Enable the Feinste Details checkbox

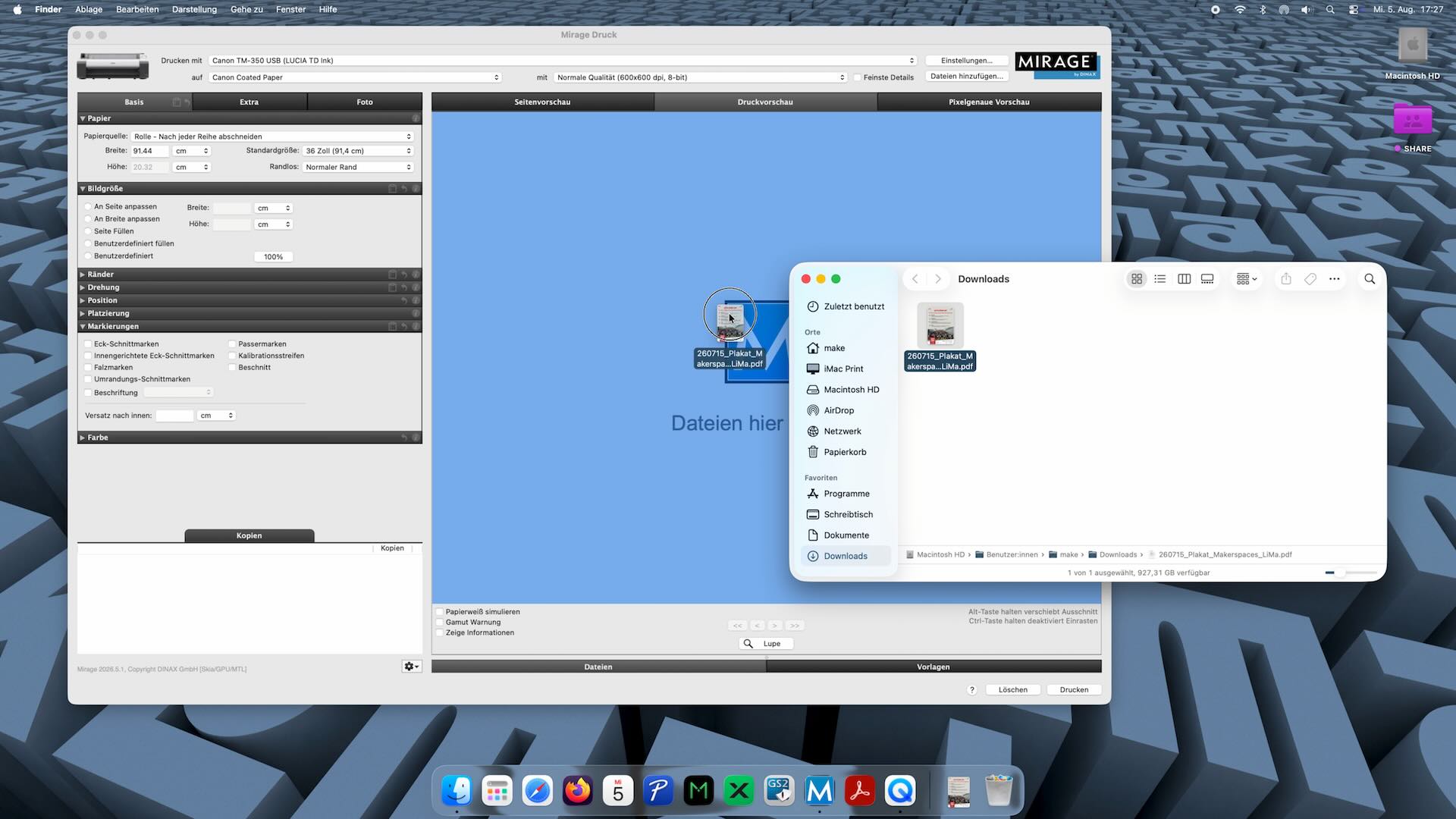click(857, 77)
